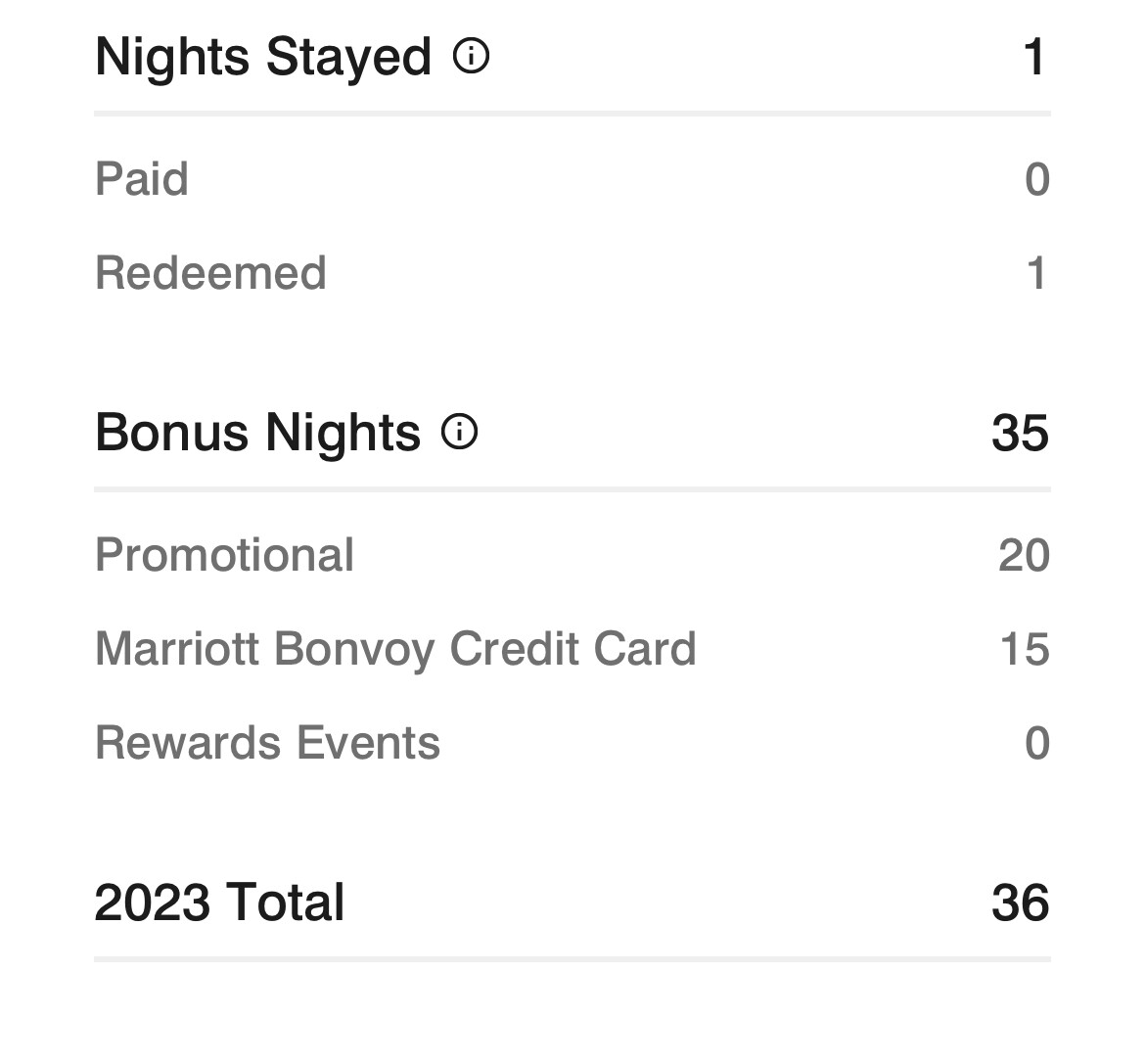
Task: Click the Paid nights value 0
Action: (x=1036, y=179)
